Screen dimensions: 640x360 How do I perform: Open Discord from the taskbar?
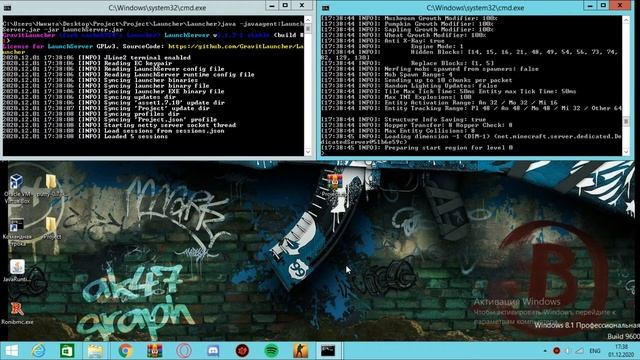[x=213, y=351]
